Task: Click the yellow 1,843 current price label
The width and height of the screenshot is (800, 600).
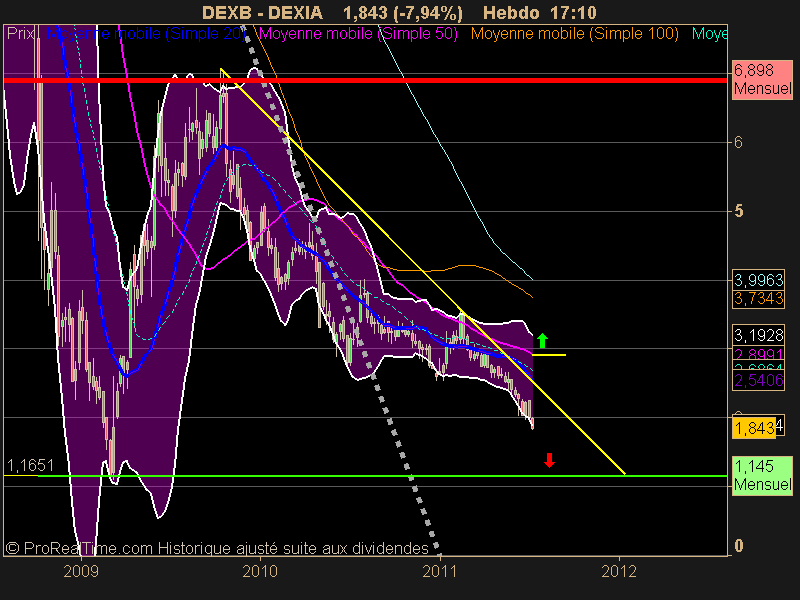Action: 754,428
